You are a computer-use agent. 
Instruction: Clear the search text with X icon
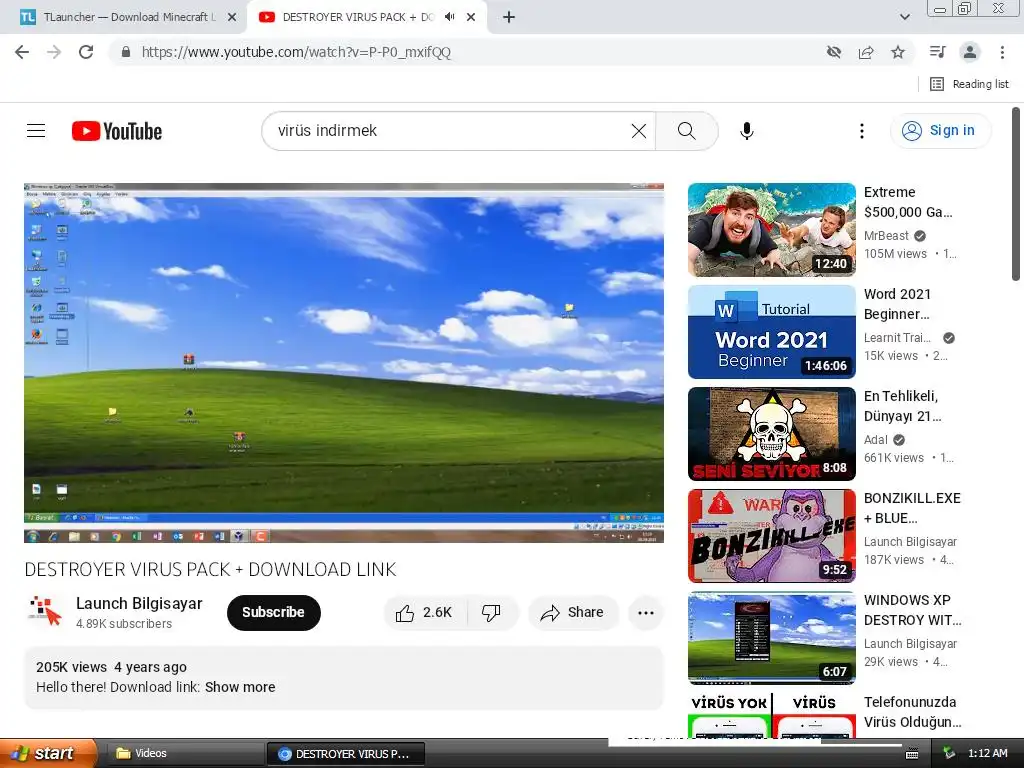pyautogui.click(x=639, y=131)
